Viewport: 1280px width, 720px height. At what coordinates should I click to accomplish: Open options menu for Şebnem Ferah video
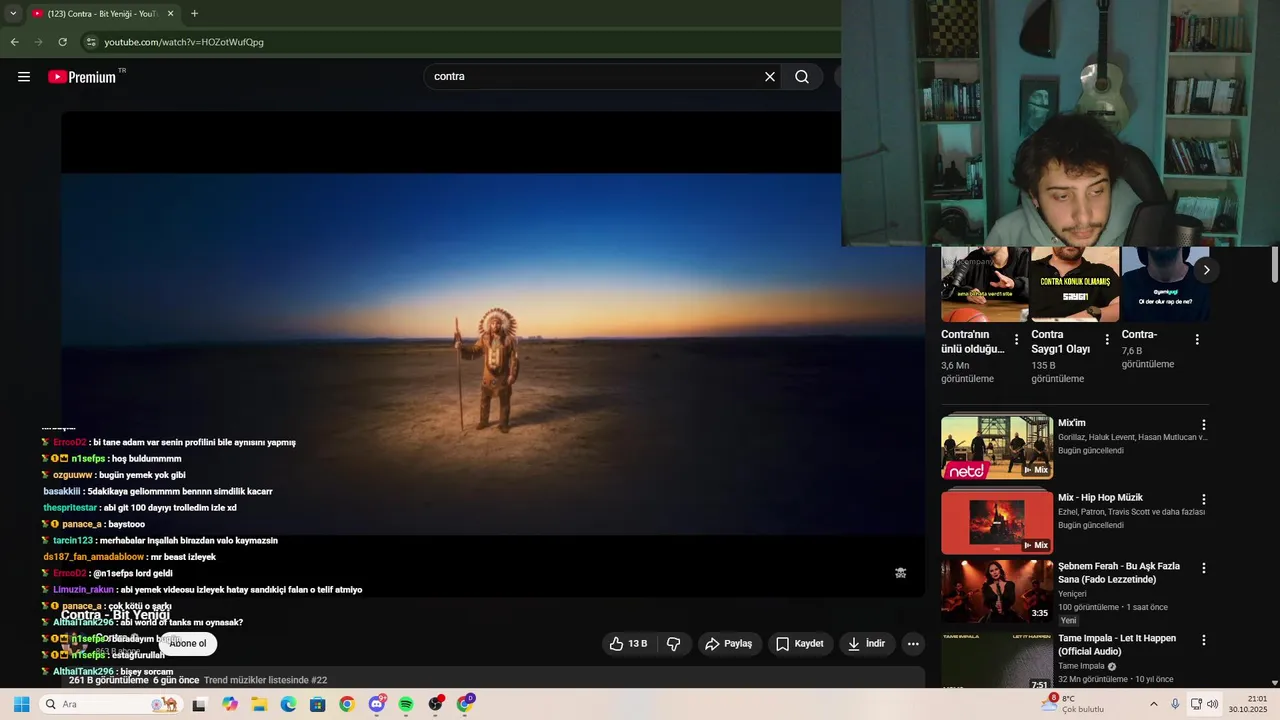pos(1204,568)
